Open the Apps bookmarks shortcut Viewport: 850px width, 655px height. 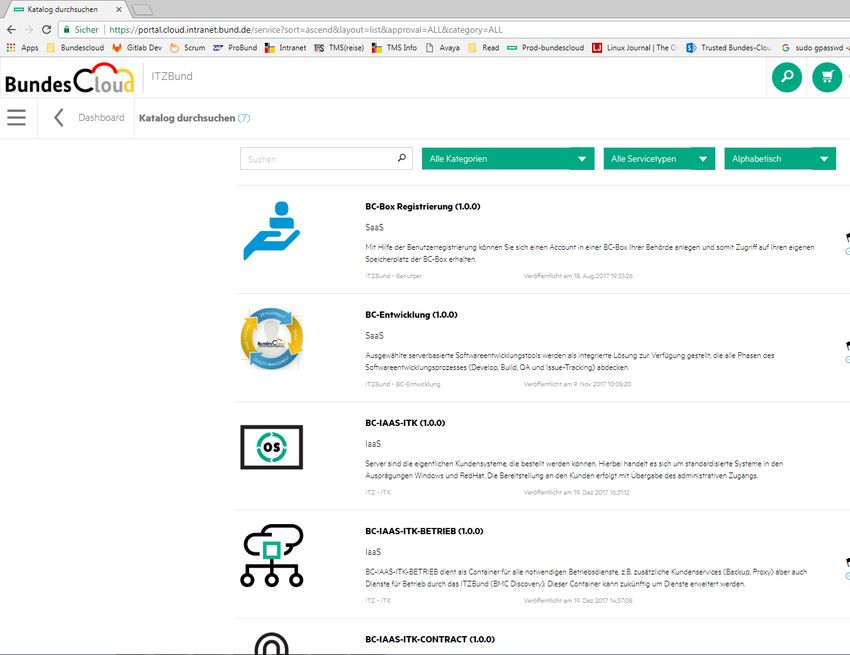click(x=22, y=48)
